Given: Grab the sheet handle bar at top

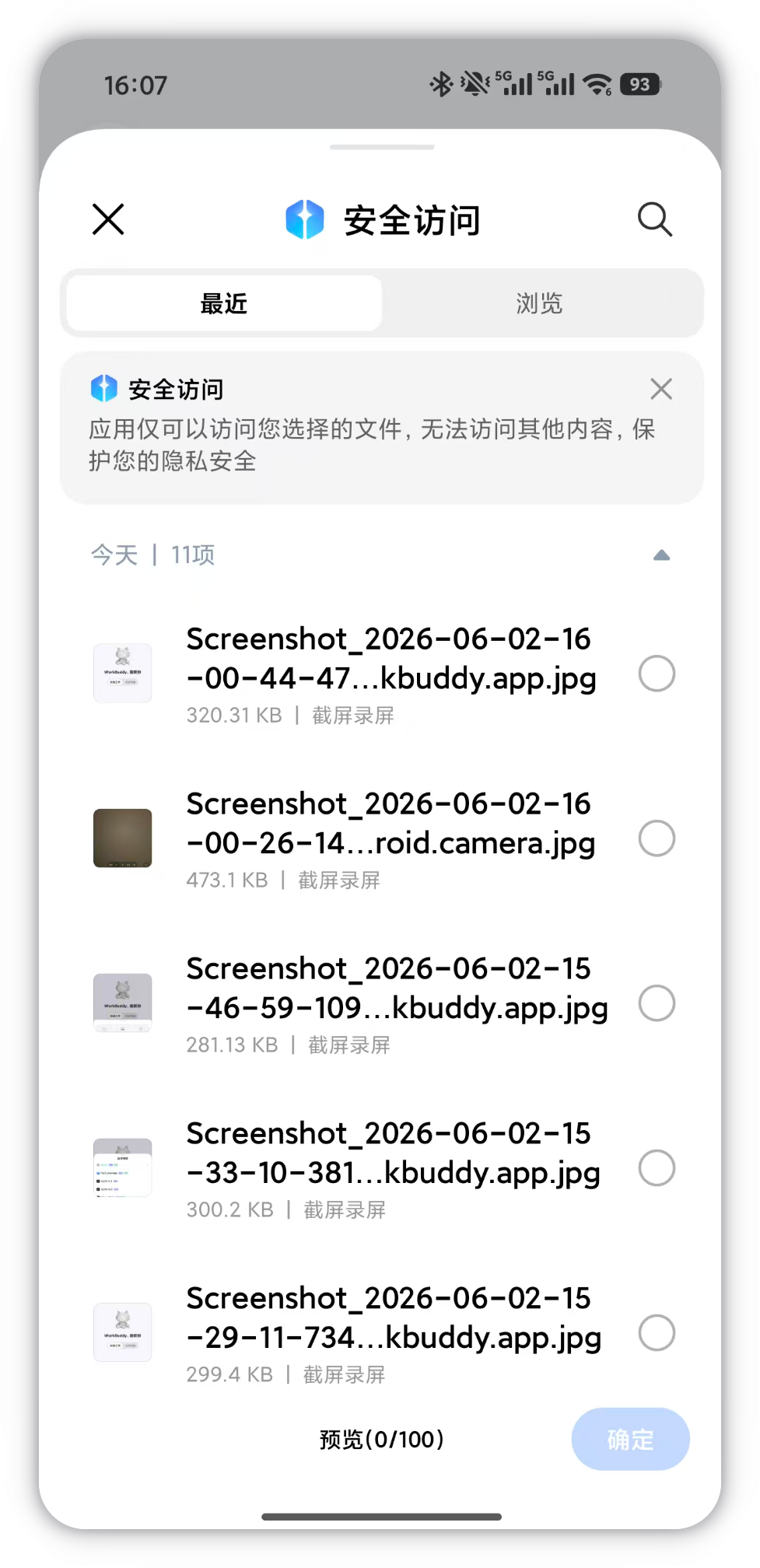Looking at the screenshot, I should click(x=382, y=147).
